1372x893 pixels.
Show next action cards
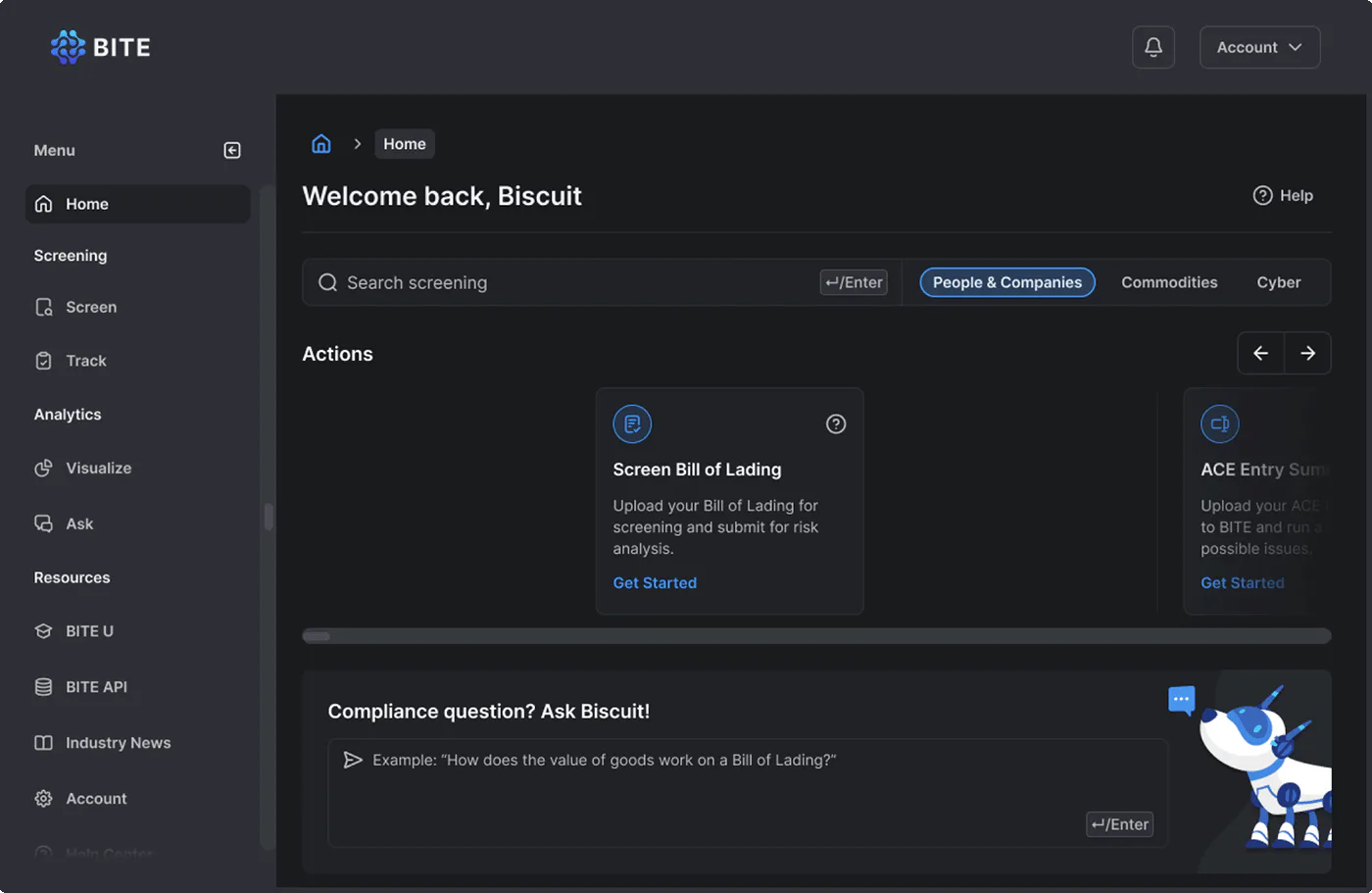point(1308,353)
